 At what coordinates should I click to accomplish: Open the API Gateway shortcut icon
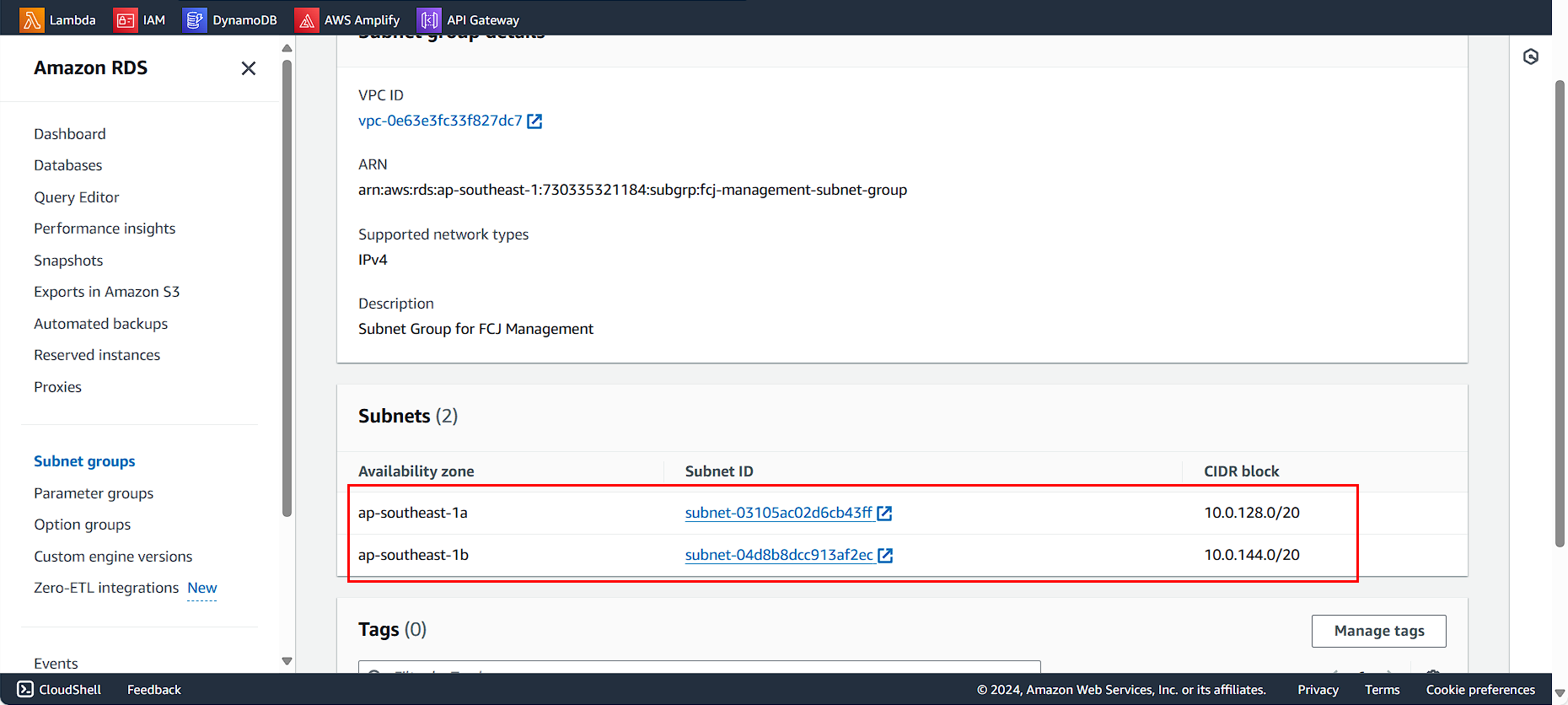tap(429, 19)
